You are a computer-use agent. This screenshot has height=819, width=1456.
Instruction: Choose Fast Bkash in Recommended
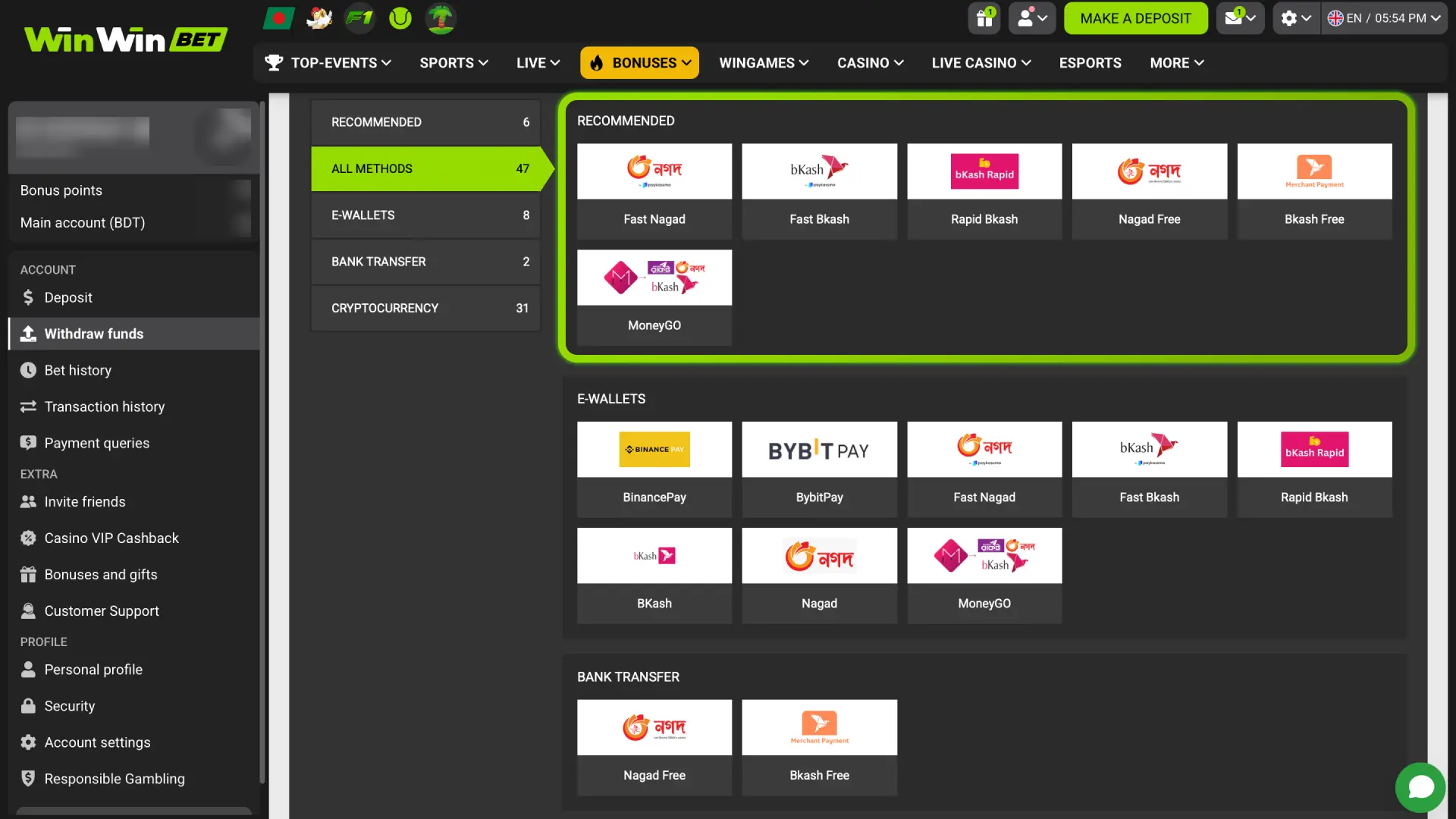(x=819, y=191)
